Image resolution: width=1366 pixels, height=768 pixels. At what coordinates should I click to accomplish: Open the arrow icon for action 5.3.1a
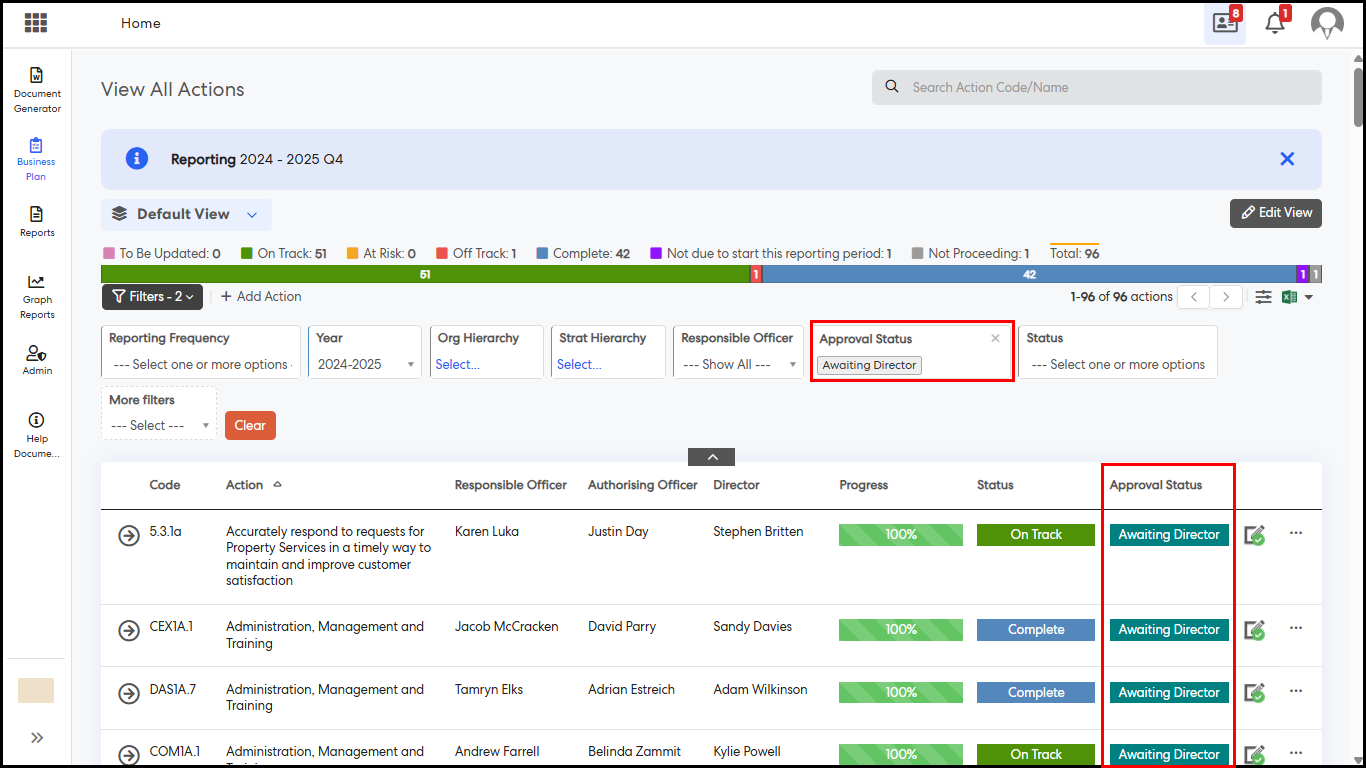click(x=128, y=536)
